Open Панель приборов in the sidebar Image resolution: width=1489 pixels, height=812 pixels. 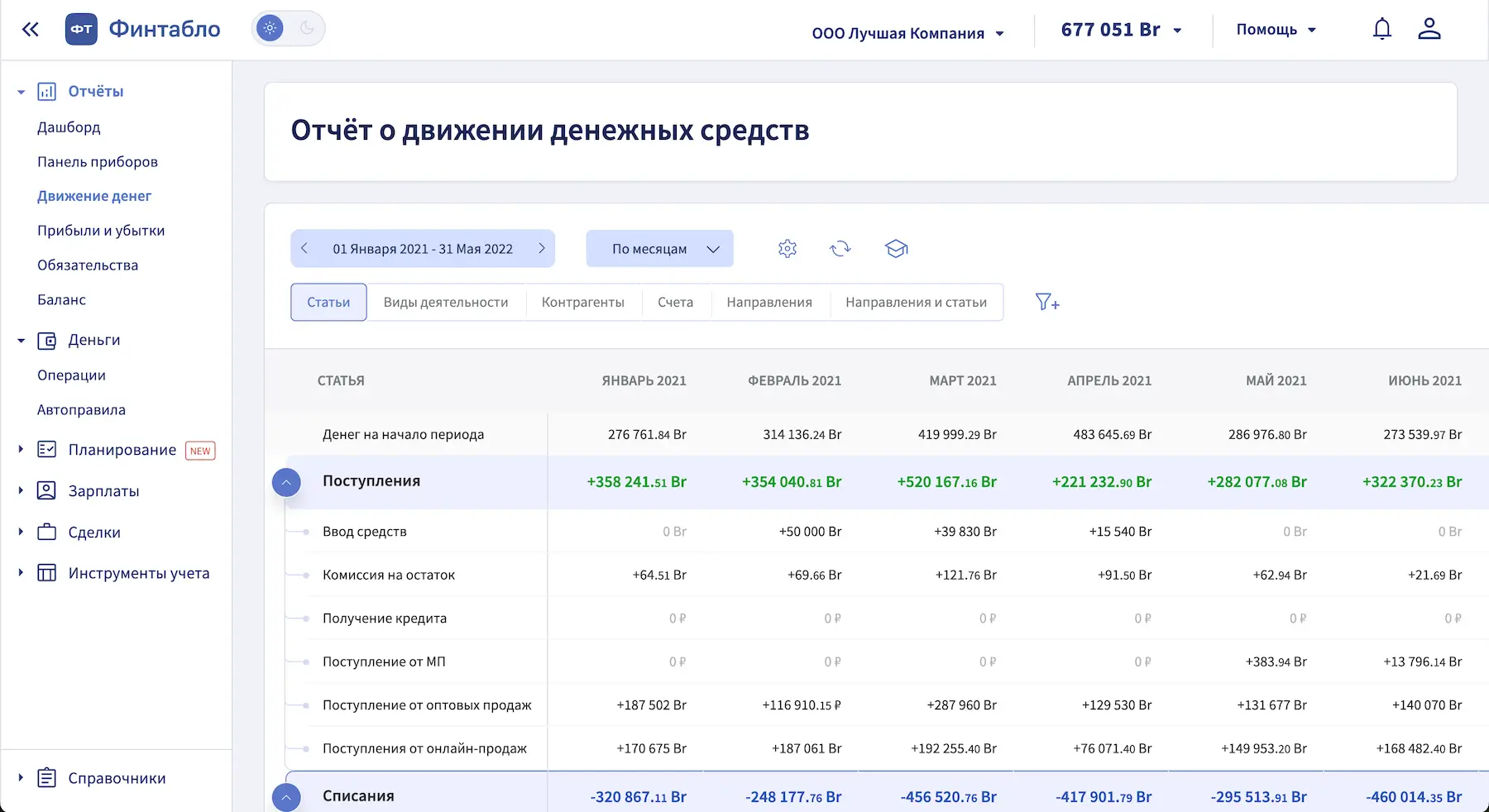(x=98, y=162)
